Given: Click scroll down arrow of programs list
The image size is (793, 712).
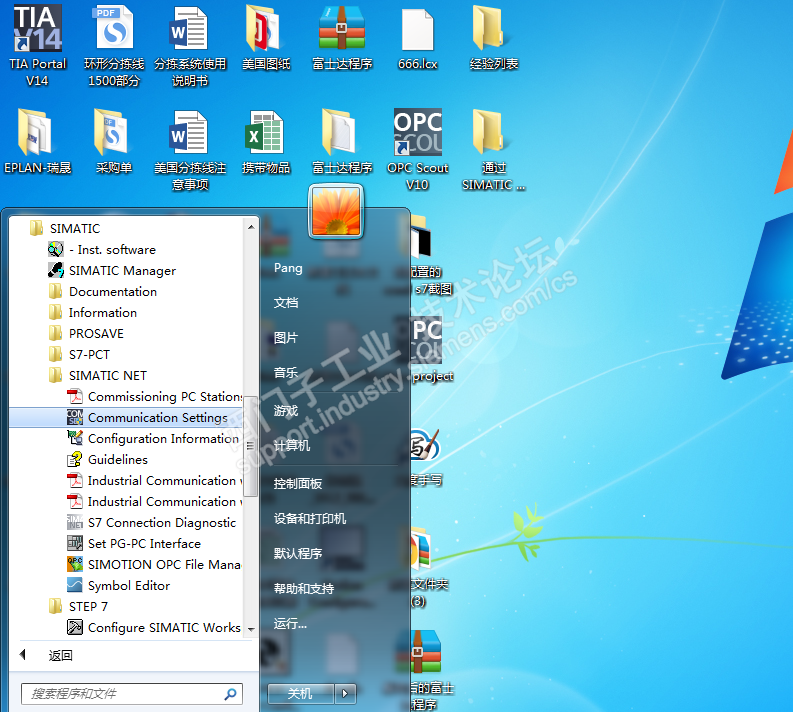Looking at the screenshot, I should point(251,630).
